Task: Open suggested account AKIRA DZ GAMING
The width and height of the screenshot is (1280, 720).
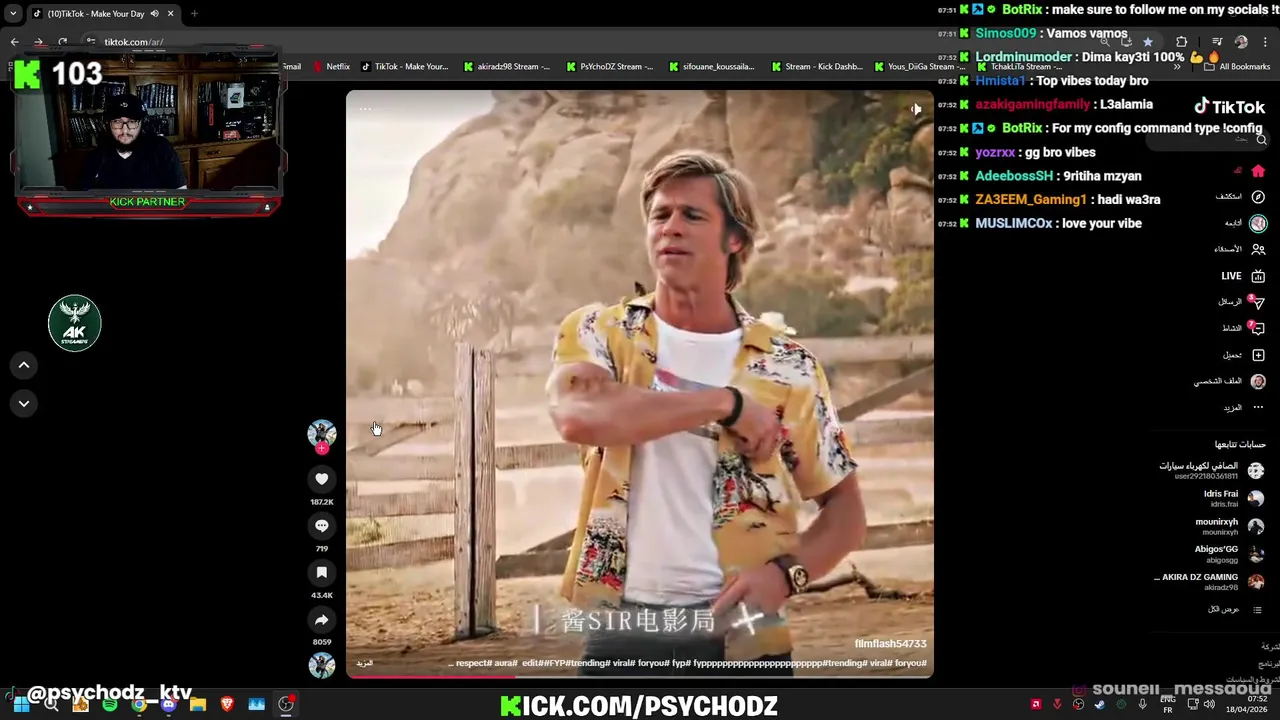Action: [1210, 581]
